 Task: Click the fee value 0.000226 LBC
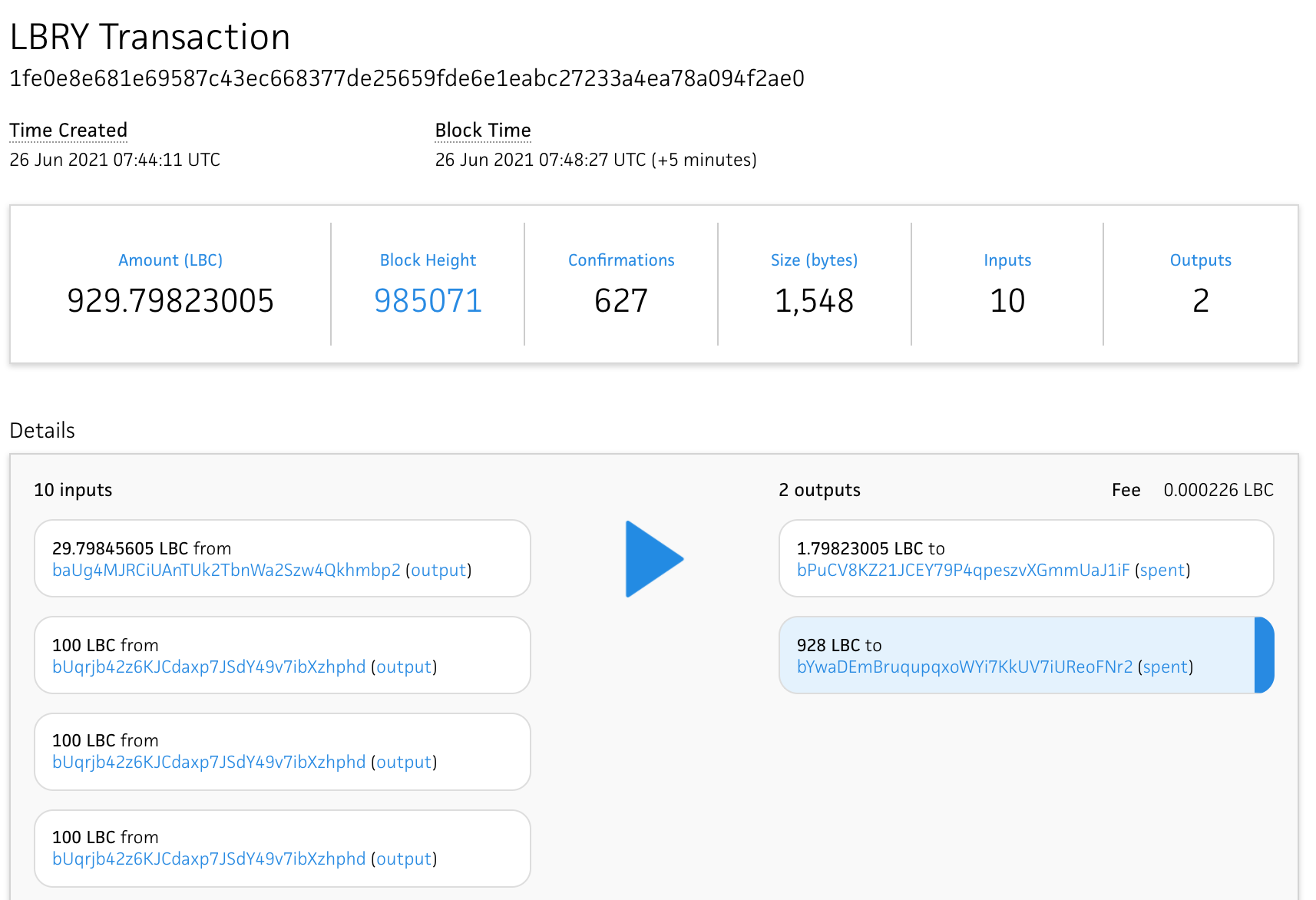click(1218, 490)
